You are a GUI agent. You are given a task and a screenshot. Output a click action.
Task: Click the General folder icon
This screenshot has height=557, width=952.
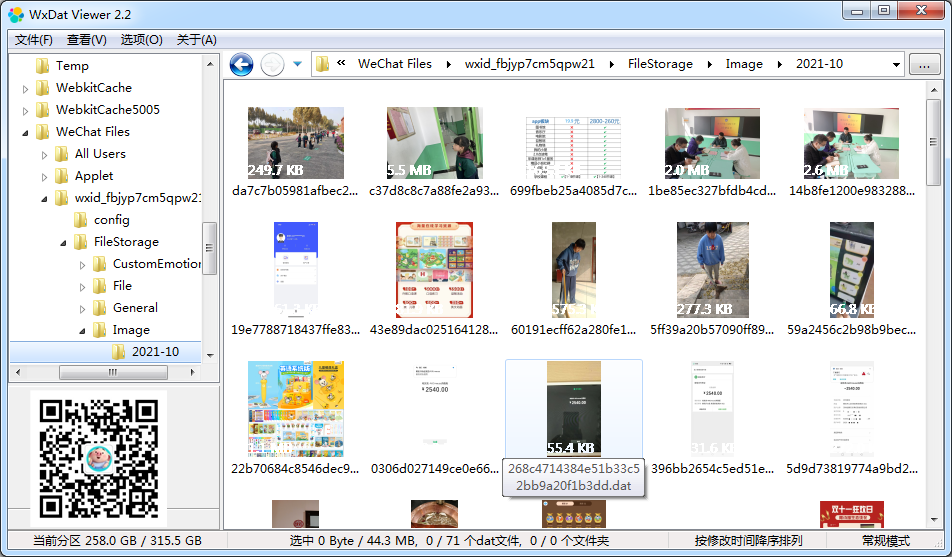pyautogui.click(x=100, y=308)
